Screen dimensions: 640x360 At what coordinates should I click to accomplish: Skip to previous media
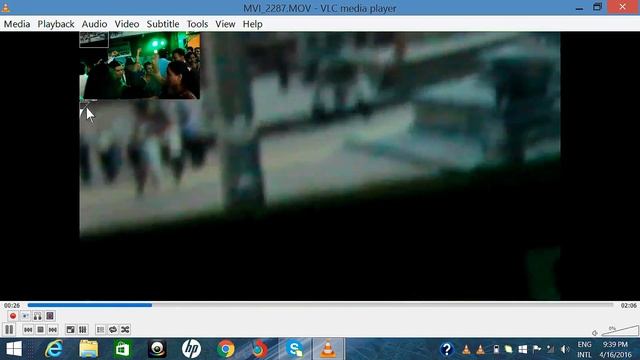pyautogui.click(x=28, y=329)
